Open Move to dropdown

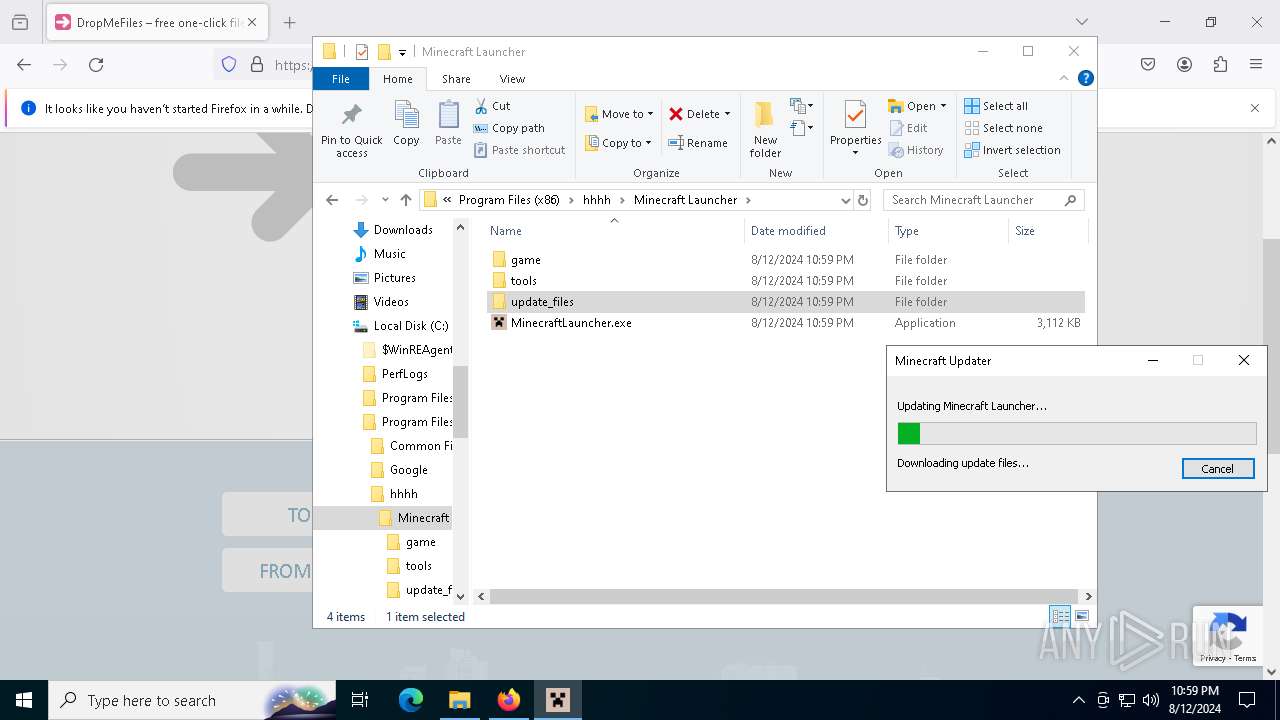click(x=618, y=114)
